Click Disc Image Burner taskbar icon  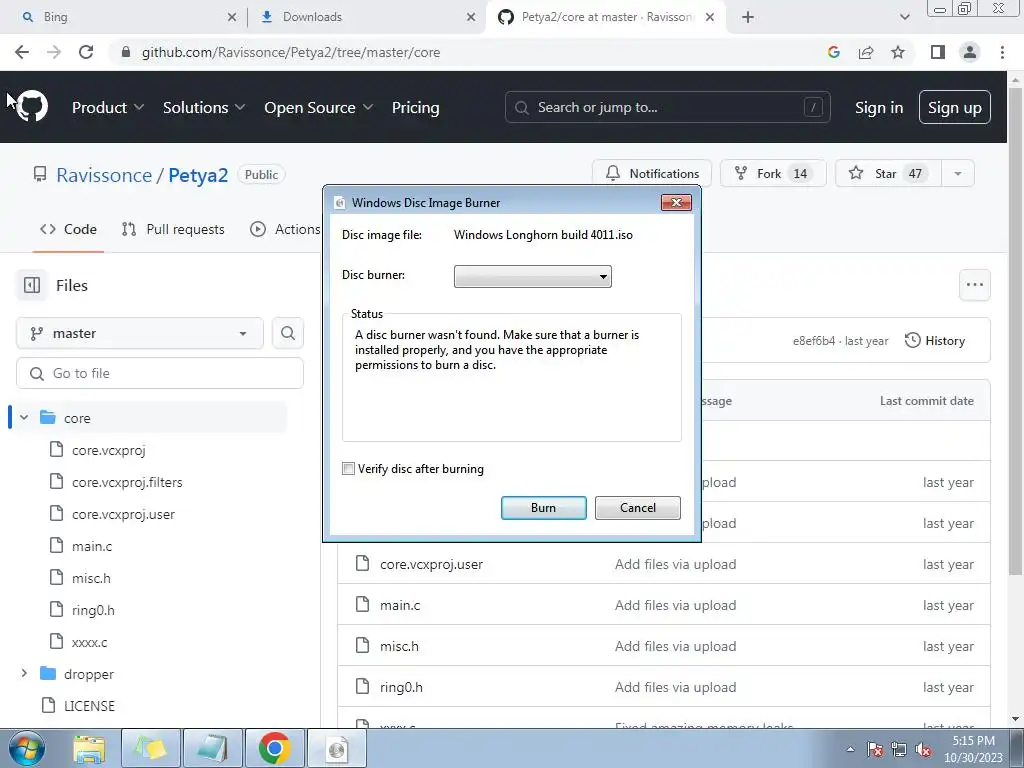(x=337, y=749)
